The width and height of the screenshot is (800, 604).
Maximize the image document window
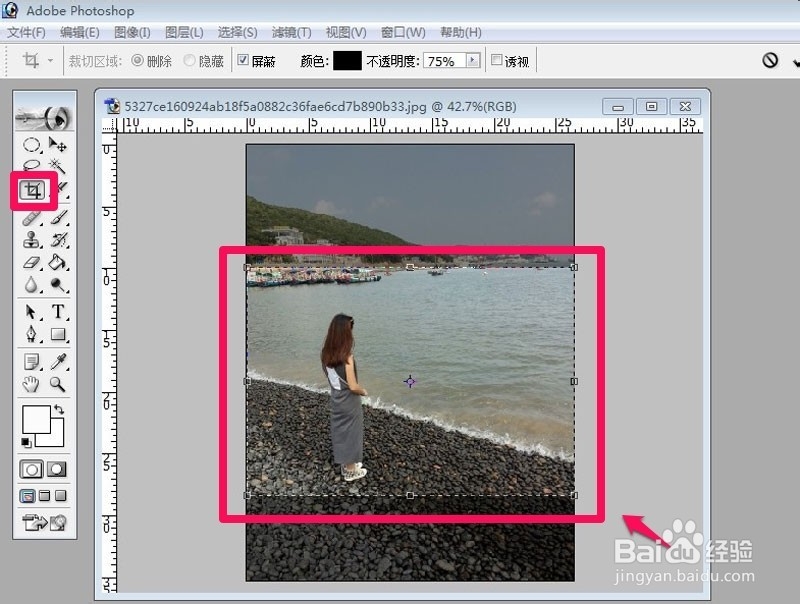point(651,107)
